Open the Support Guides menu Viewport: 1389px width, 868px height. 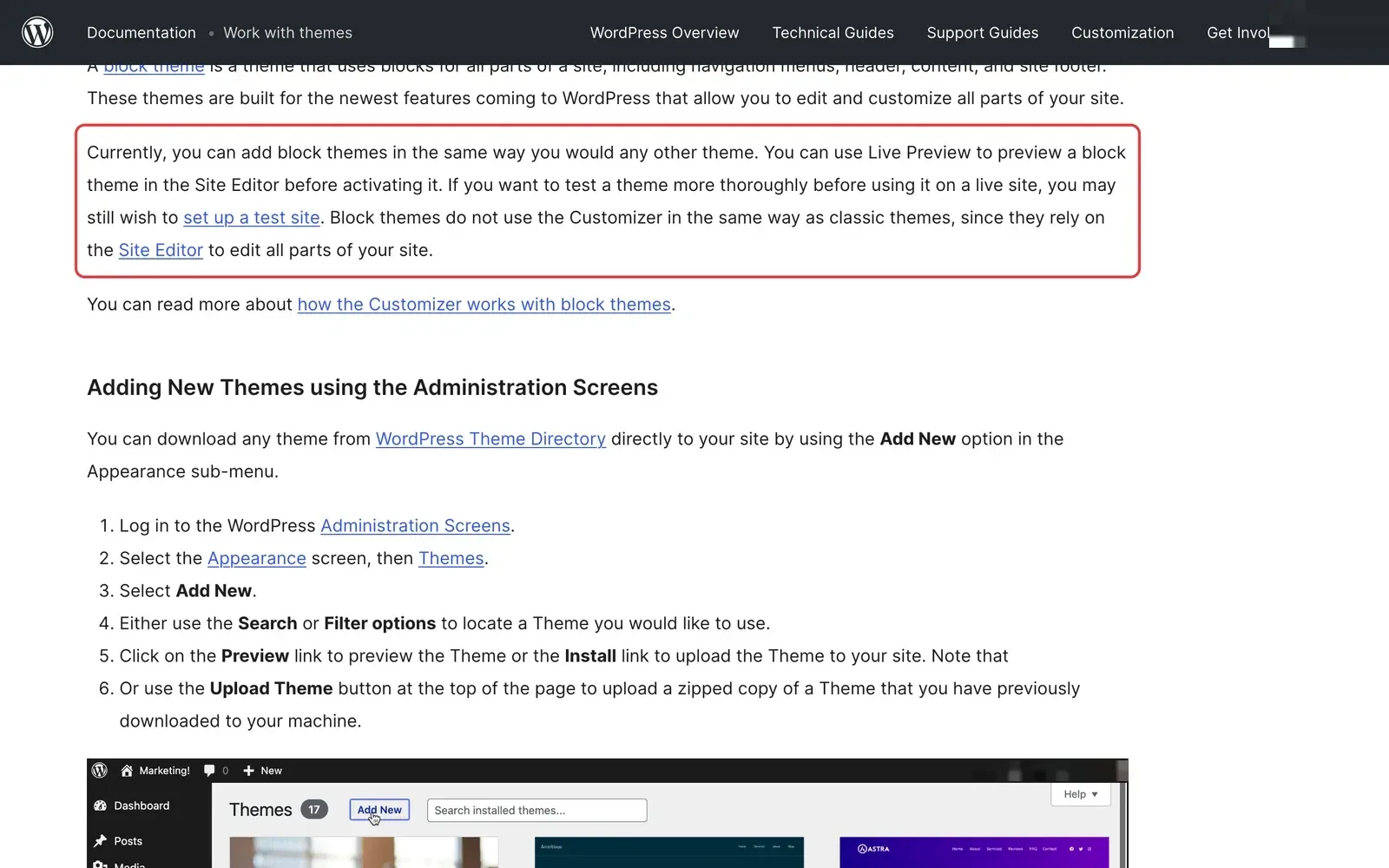(982, 33)
